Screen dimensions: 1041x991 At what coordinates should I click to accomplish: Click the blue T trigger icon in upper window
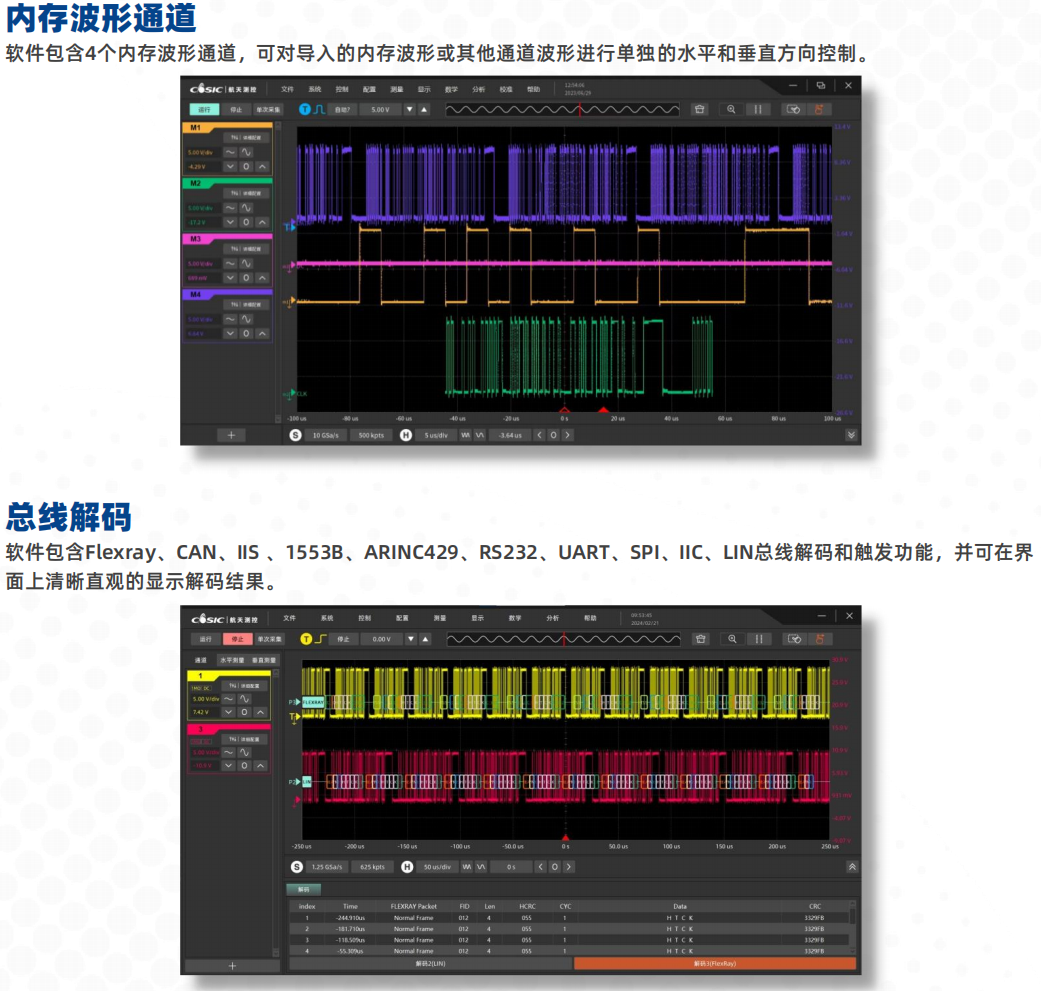tap(305, 109)
